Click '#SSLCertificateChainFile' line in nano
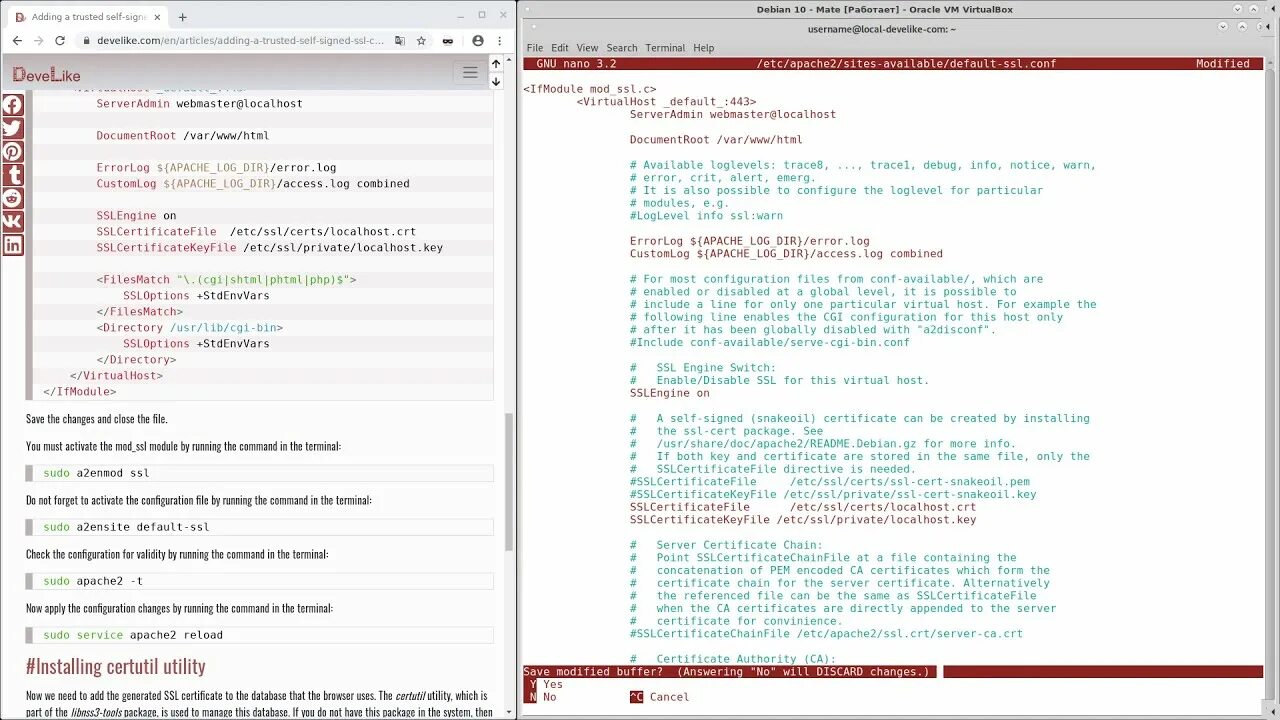 coord(826,634)
